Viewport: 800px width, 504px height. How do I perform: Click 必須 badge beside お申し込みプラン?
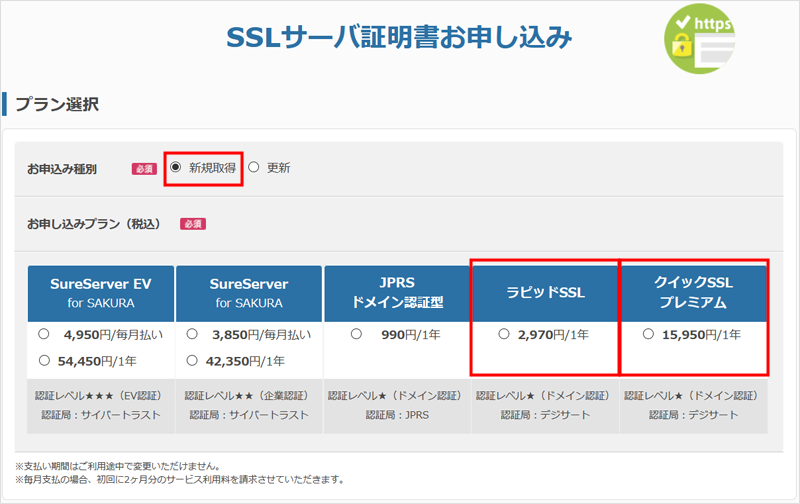point(193,223)
